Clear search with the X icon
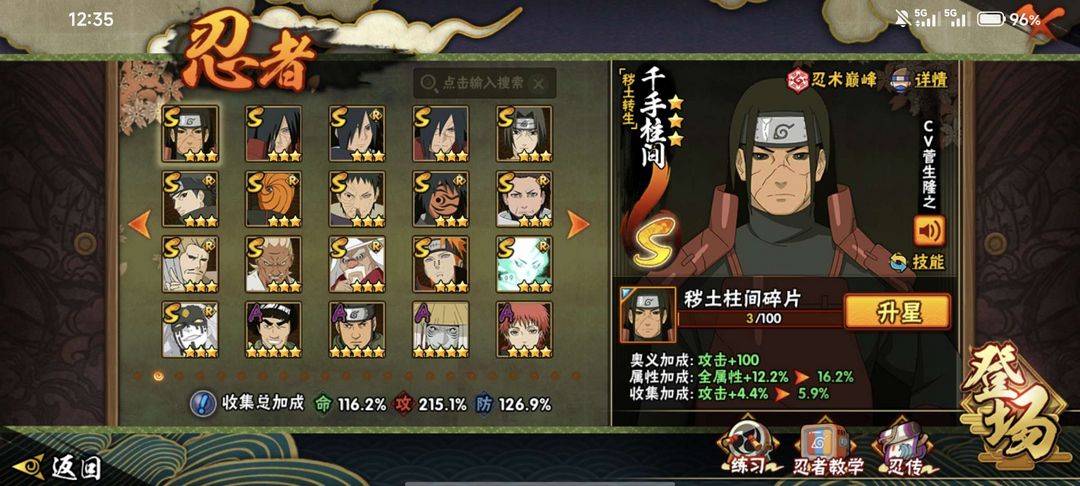The width and height of the screenshot is (1080, 486). point(539,83)
